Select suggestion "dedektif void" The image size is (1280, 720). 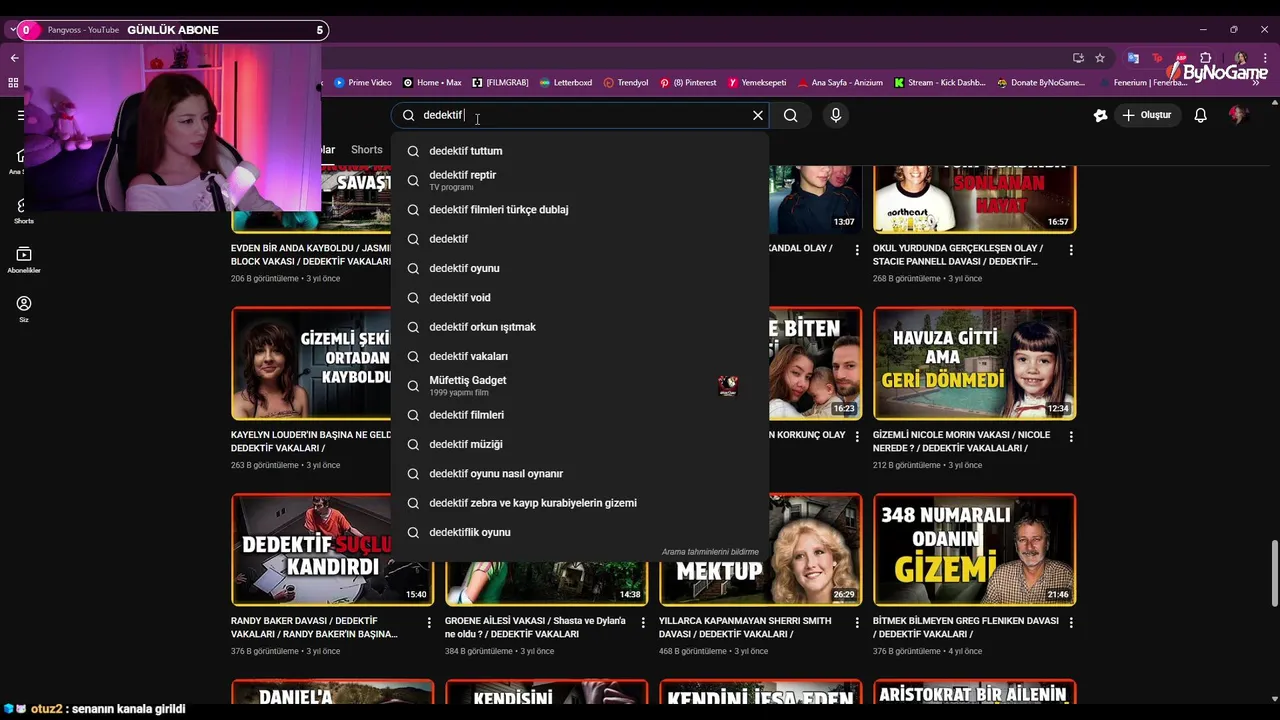click(580, 298)
